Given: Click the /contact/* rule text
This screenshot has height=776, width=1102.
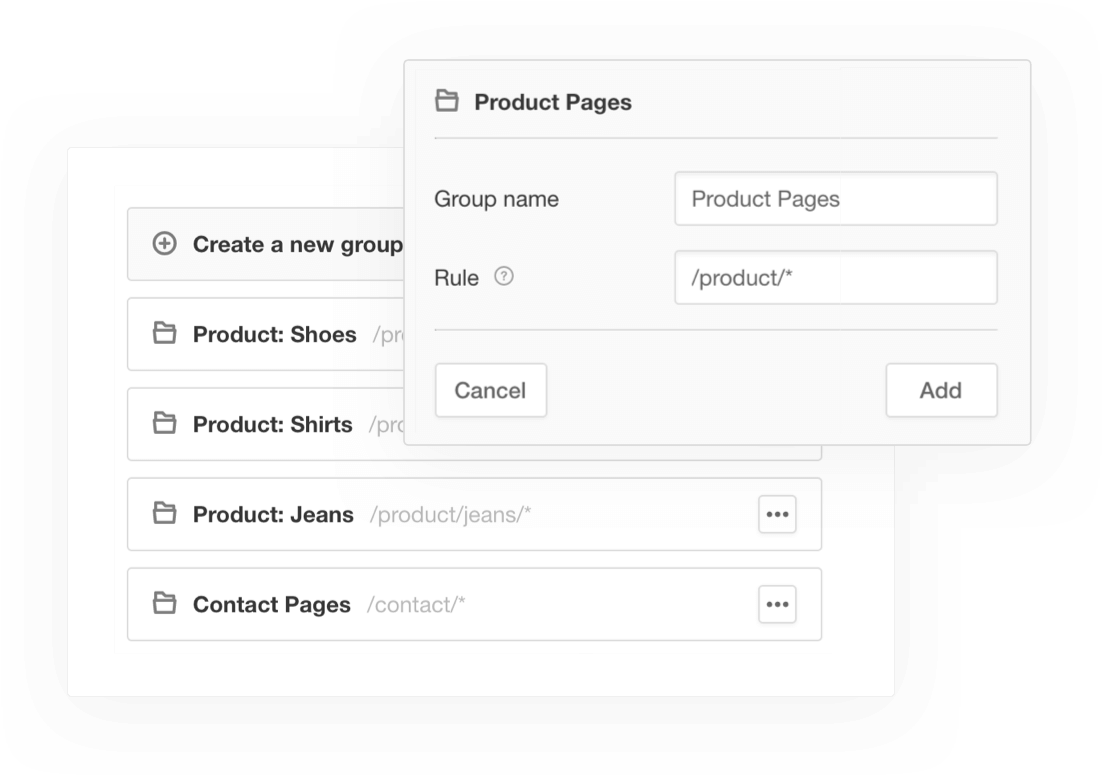Looking at the screenshot, I should click(416, 605).
